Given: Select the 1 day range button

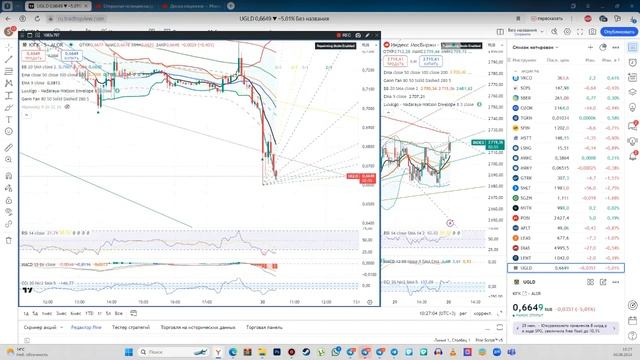Looking at the screenshot, I should 25,313.
